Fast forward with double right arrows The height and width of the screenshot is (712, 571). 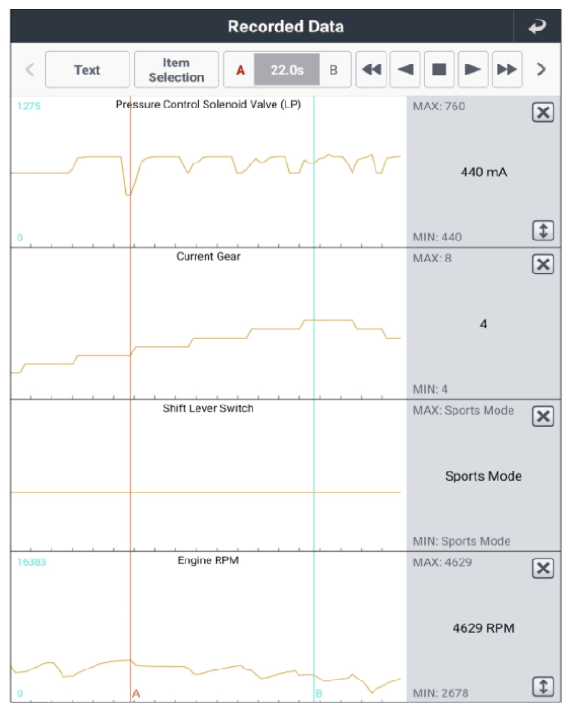[x=507, y=69]
